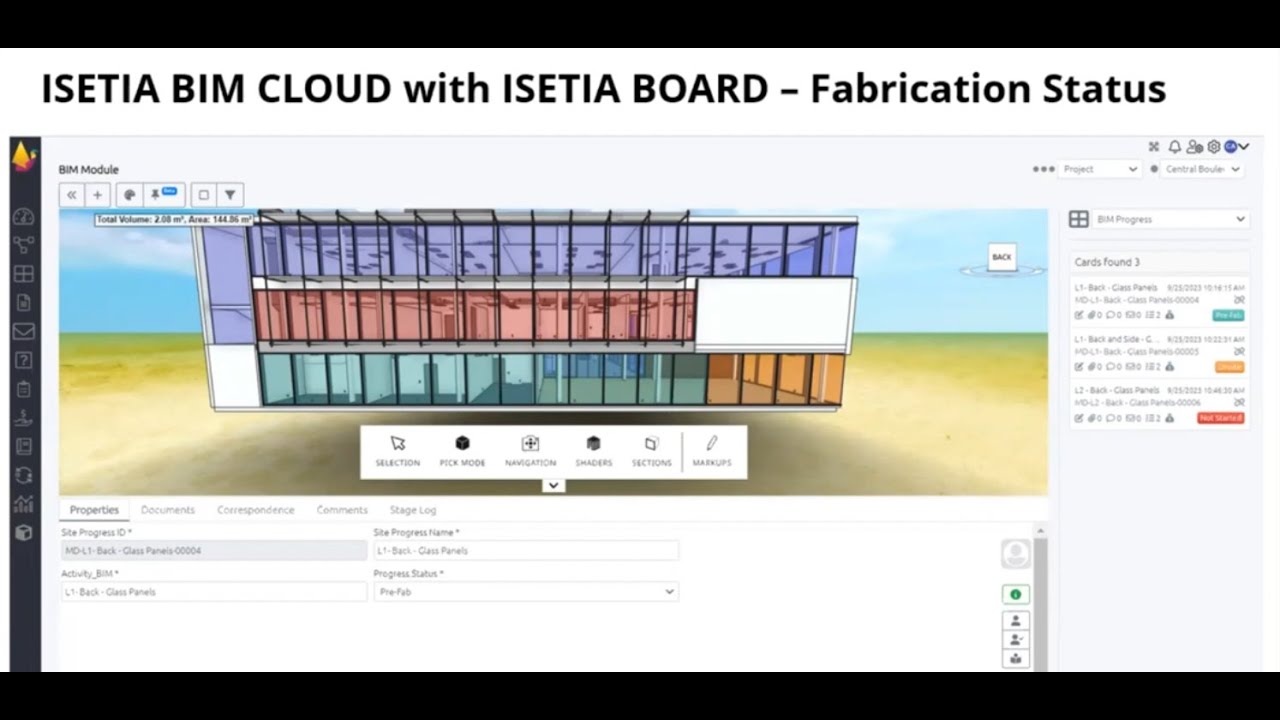The image size is (1280, 720).
Task: Open the L1- Back and Side card
Action: [x=1159, y=353]
